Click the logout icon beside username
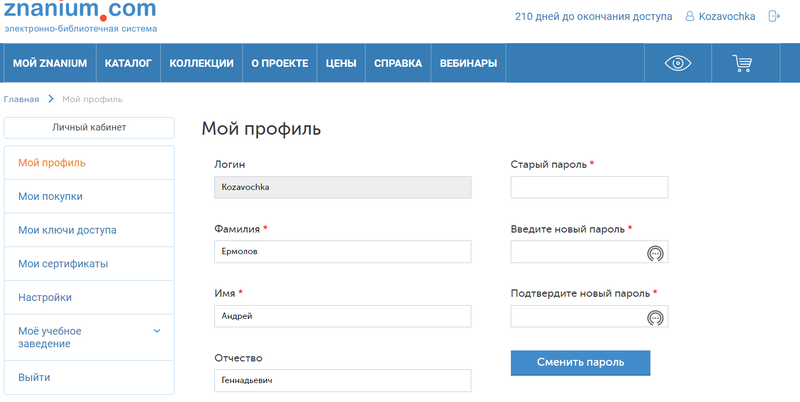800x402 pixels. (x=774, y=16)
